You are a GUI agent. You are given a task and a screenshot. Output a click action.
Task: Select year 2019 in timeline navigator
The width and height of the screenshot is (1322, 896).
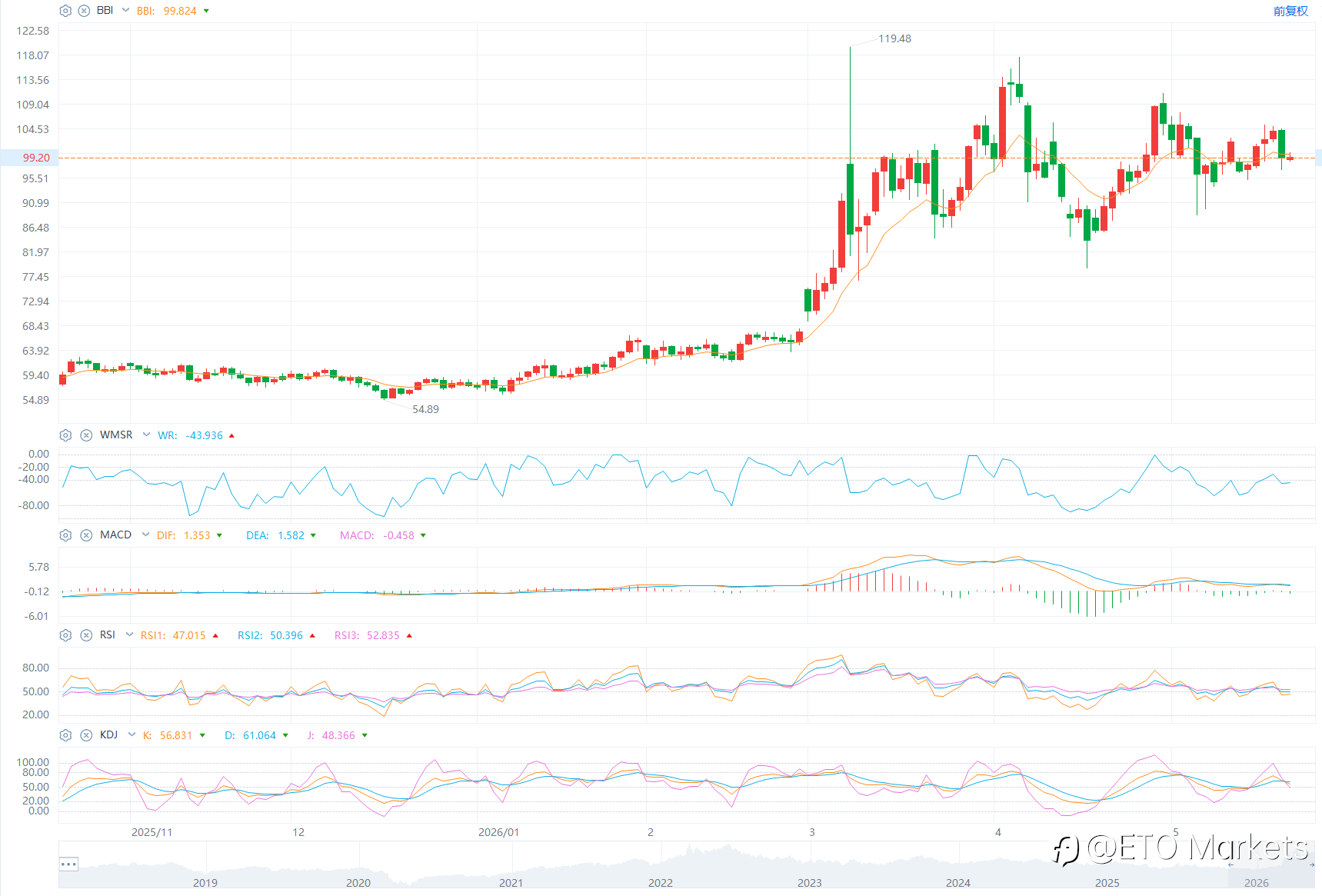coord(205,882)
